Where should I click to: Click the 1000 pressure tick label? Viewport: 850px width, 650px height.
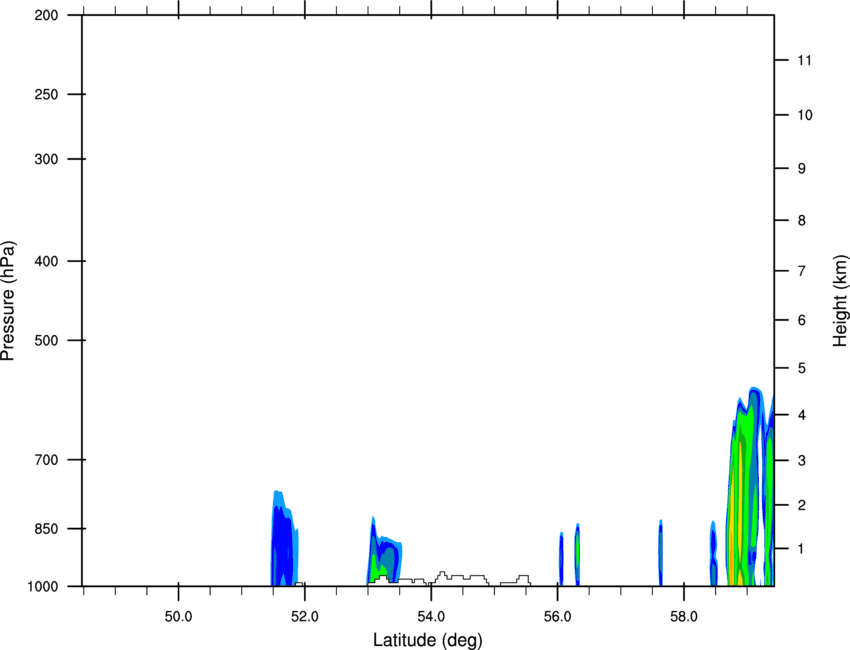point(42,587)
